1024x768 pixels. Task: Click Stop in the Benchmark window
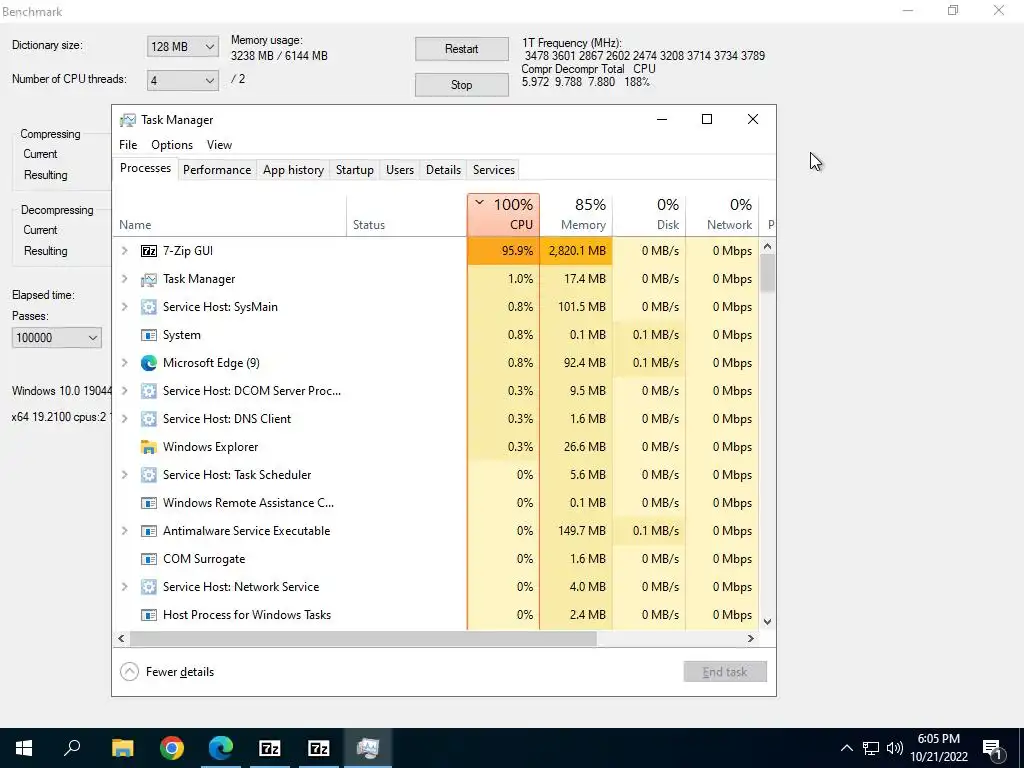(x=462, y=85)
